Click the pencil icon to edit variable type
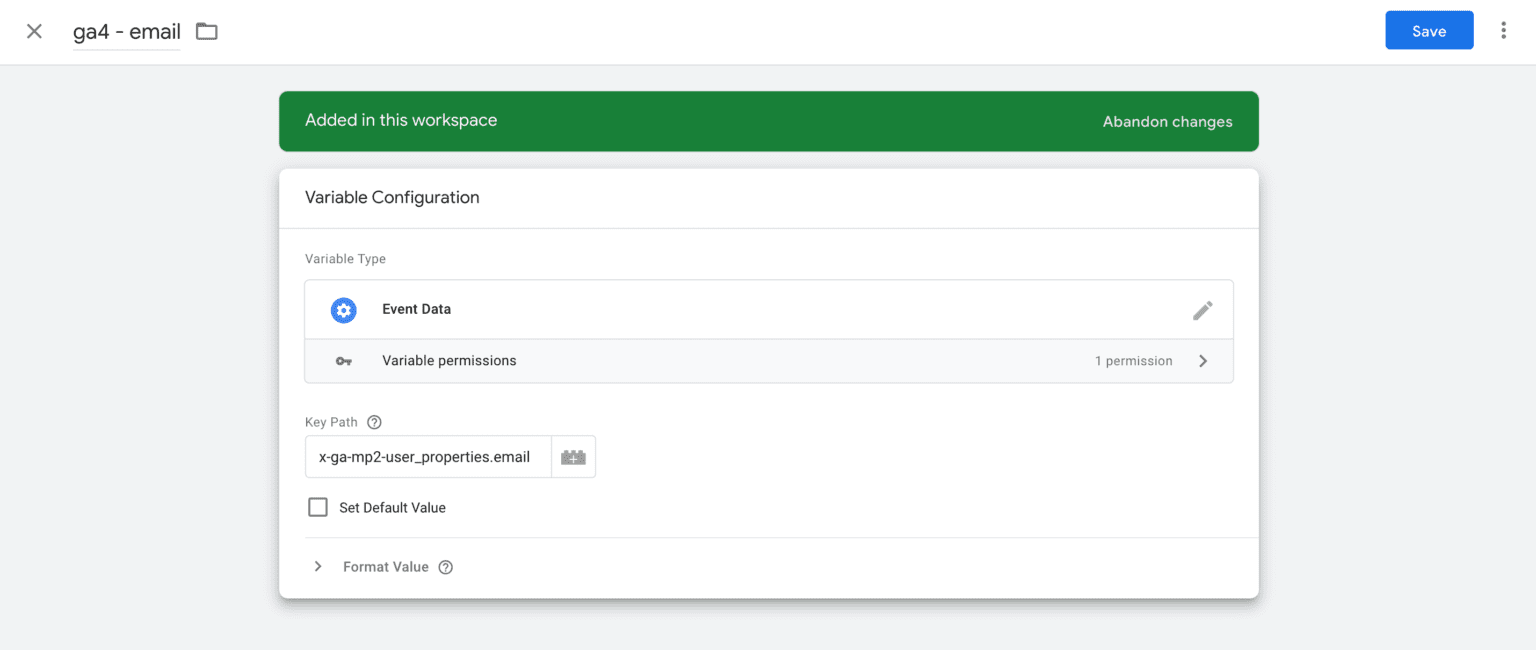Screen dimensions: 1536x650 click(1202, 310)
